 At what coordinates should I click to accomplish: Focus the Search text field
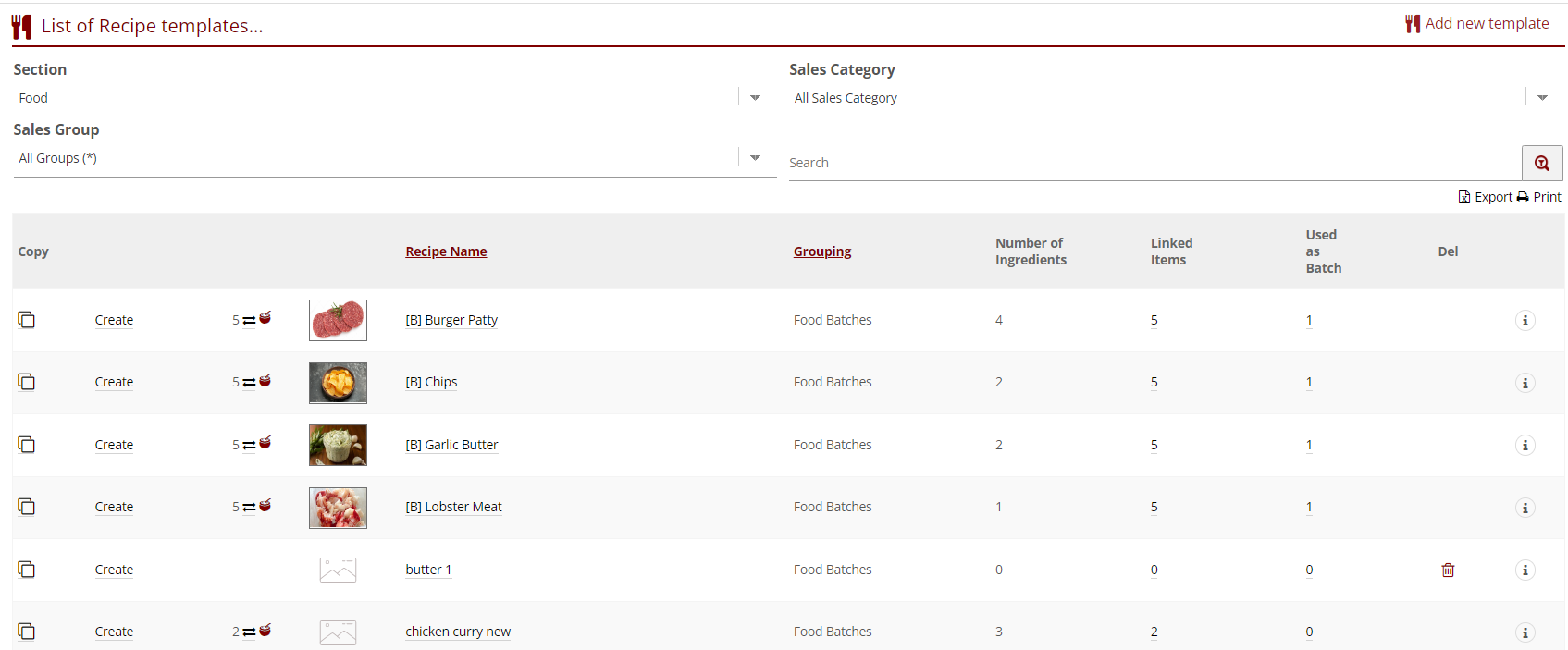[x=1154, y=163]
